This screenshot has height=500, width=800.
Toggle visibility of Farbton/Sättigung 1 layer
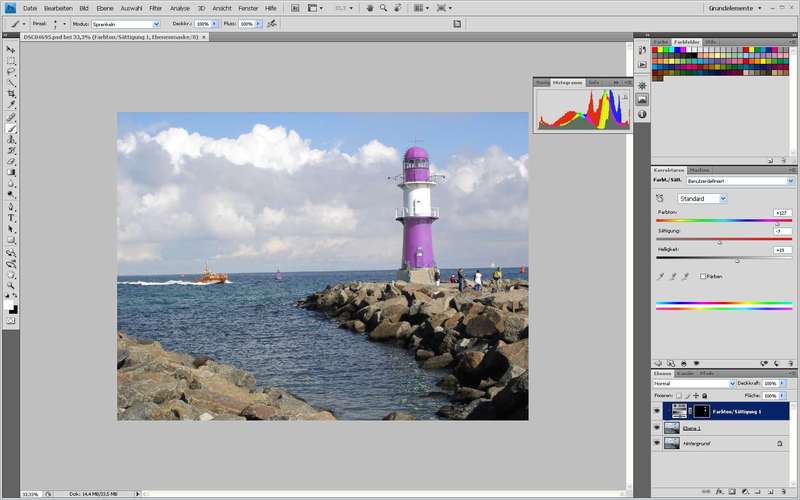(657, 411)
